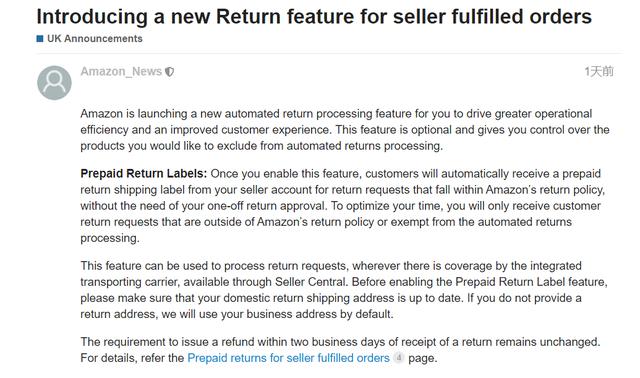
Task: Click the blue UK Announcements category square
Action: [x=40, y=39]
